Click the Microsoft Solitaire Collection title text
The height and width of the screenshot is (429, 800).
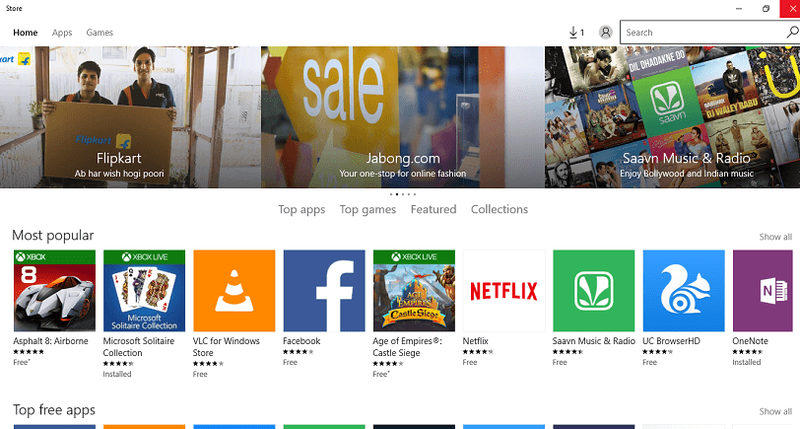[x=138, y=347]
